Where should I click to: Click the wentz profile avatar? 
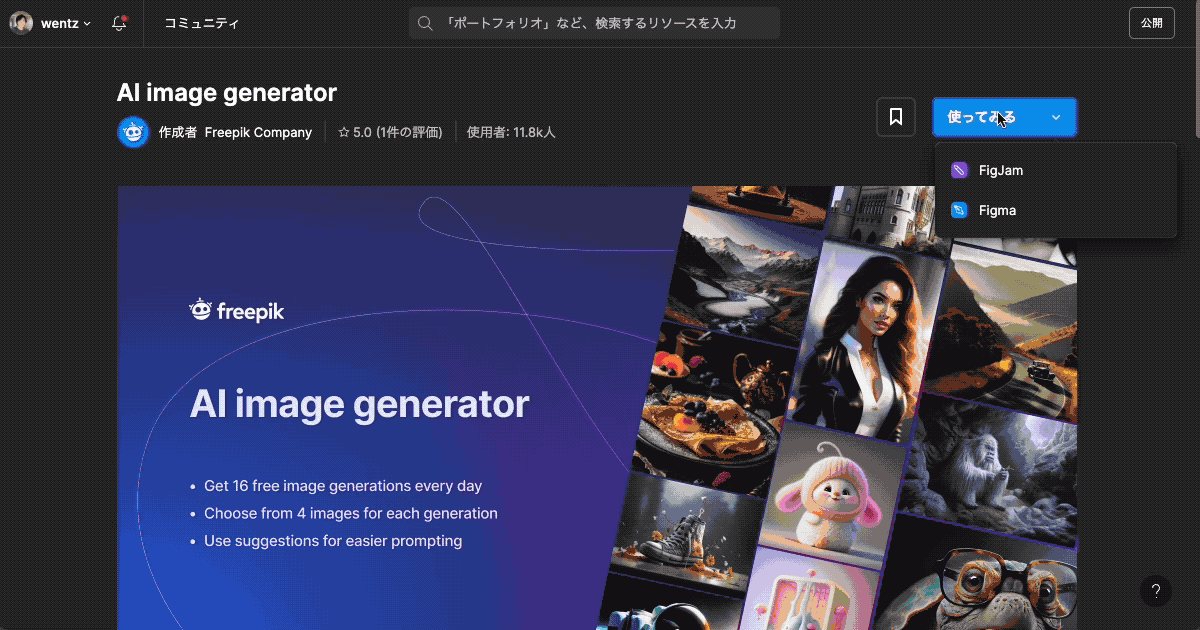[21, 22]
